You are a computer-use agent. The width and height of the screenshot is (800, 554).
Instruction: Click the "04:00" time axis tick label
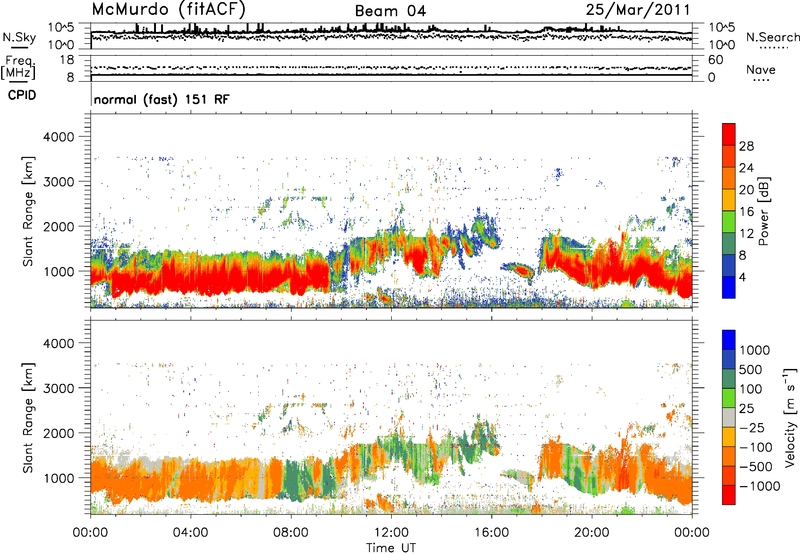point(190,533)
